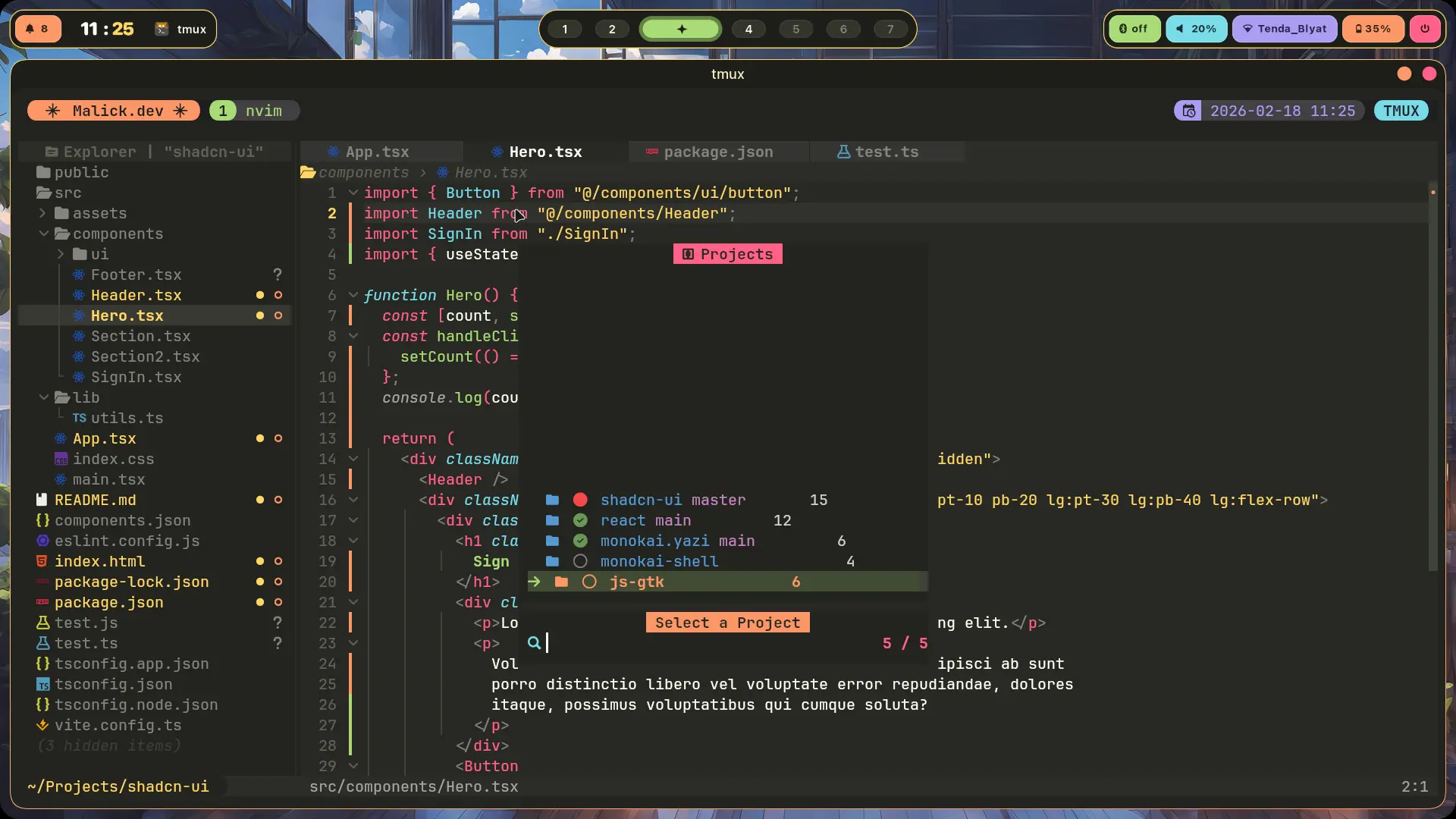Click the HTML5 icon beside index.html
The width and height of the screenshot is (1456, 819).
click(42, 561)
